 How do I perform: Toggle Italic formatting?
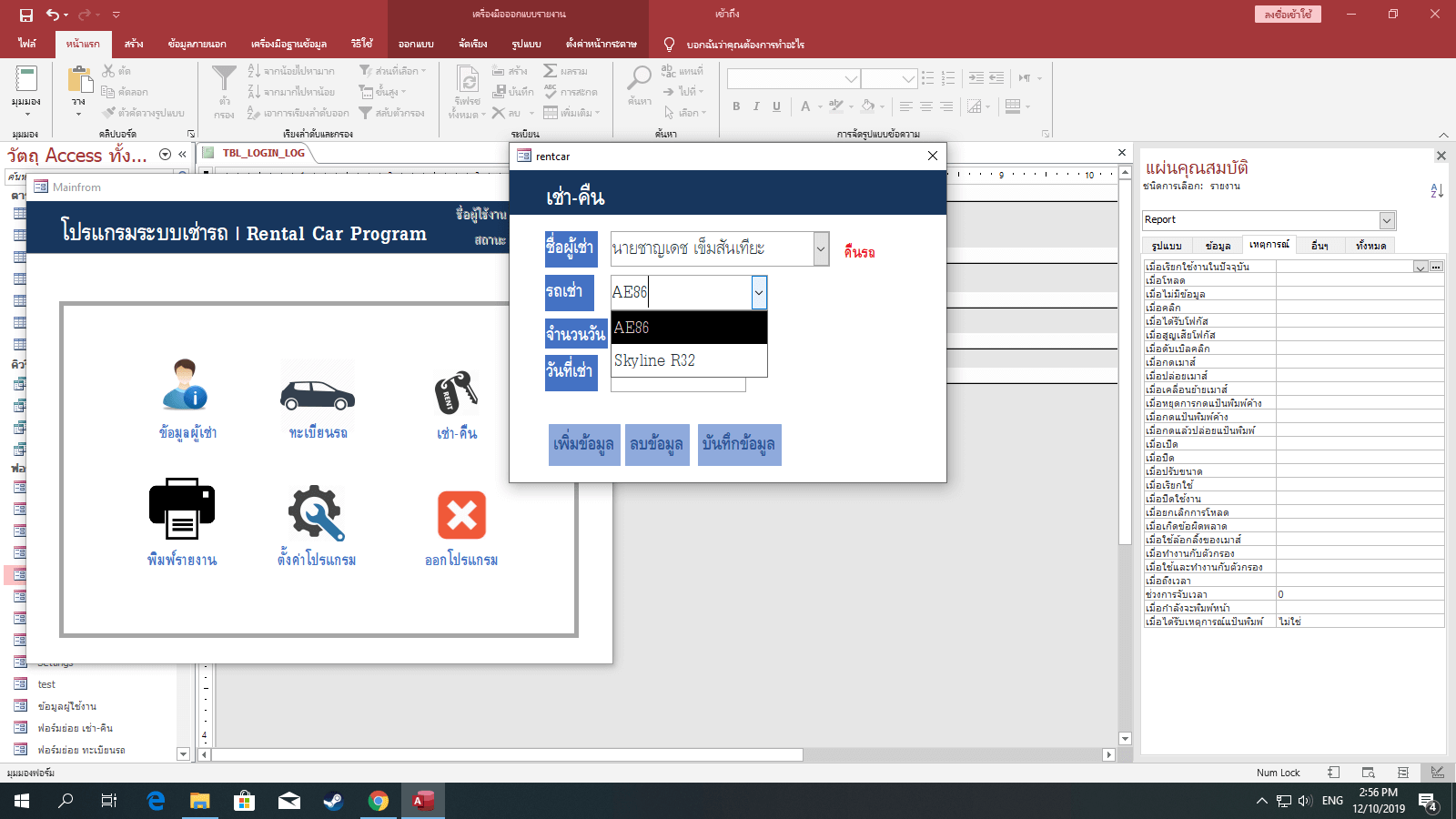tap(756, 106)
